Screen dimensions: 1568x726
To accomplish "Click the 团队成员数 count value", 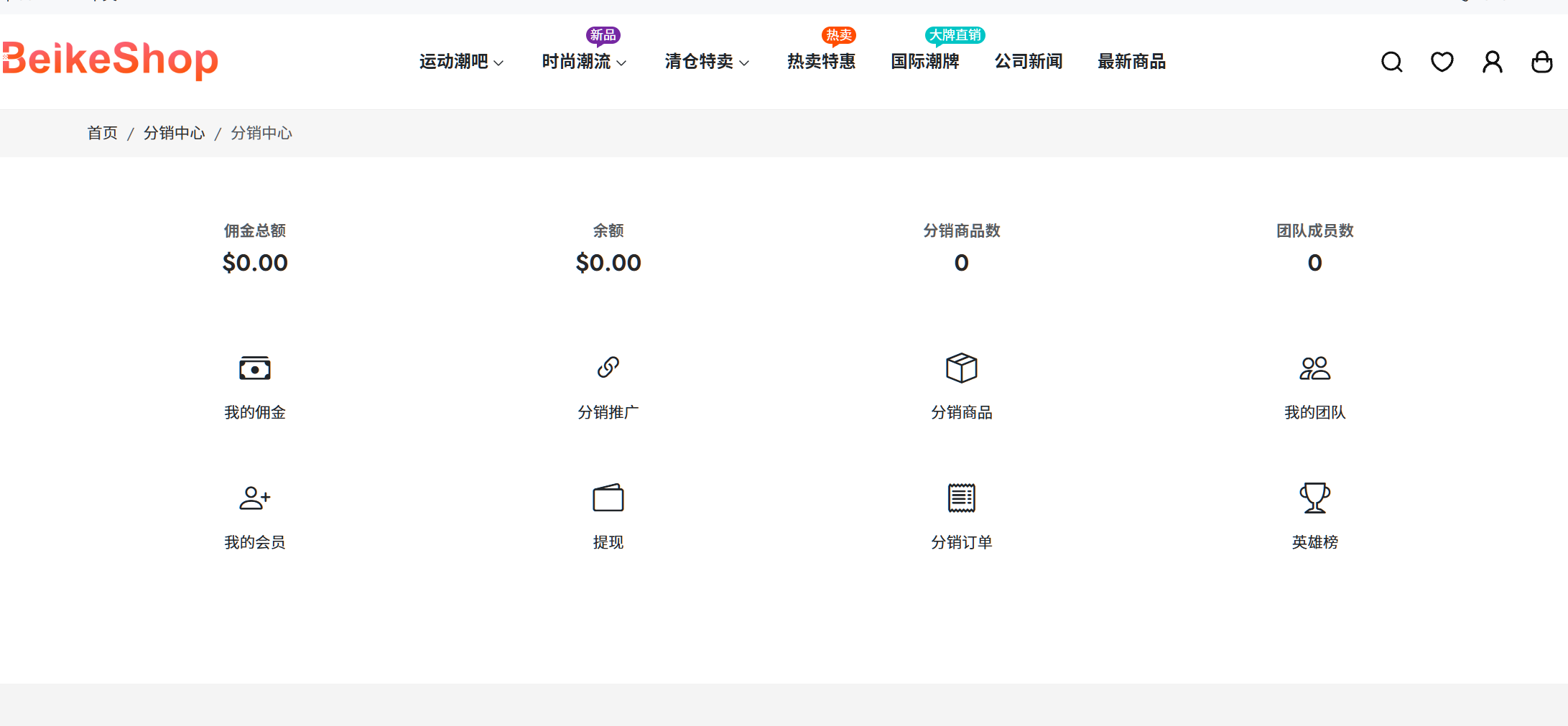I will 1315,263.
